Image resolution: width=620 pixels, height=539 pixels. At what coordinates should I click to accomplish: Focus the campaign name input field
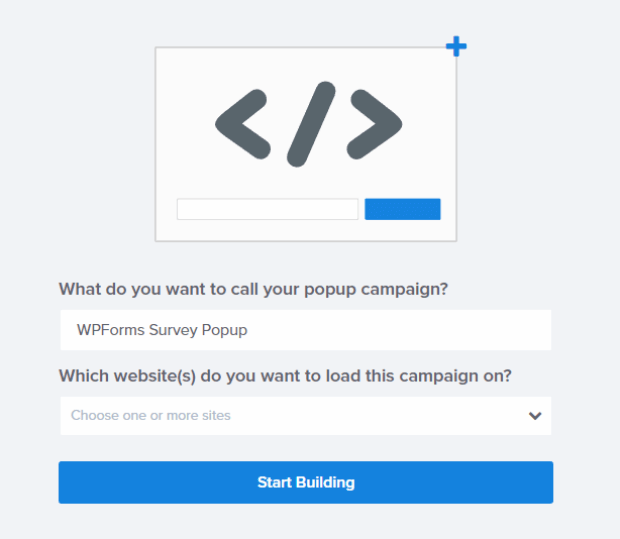pos(306,330)
